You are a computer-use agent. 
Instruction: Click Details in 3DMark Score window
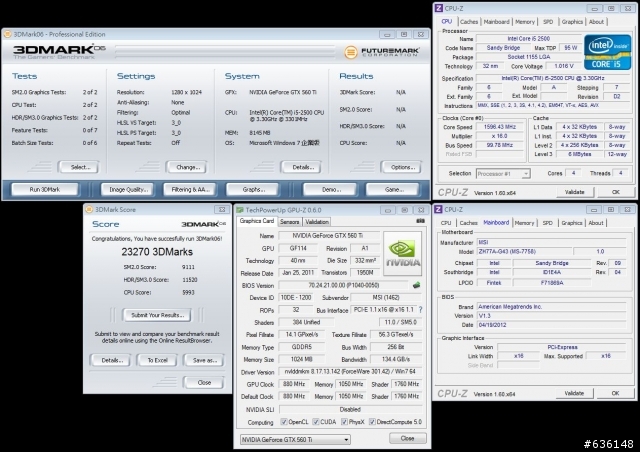coord(111,360)
